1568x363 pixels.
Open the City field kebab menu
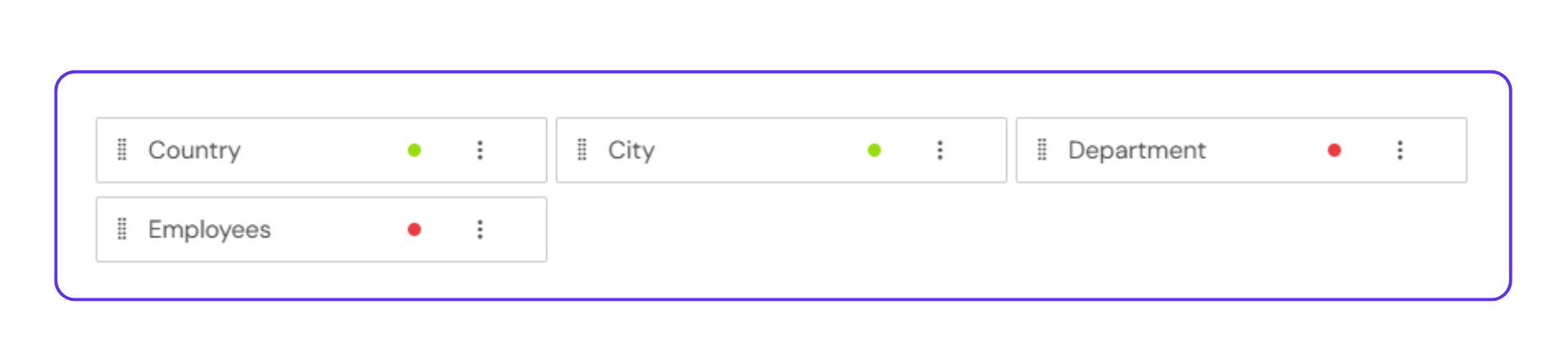pos(940,150)
